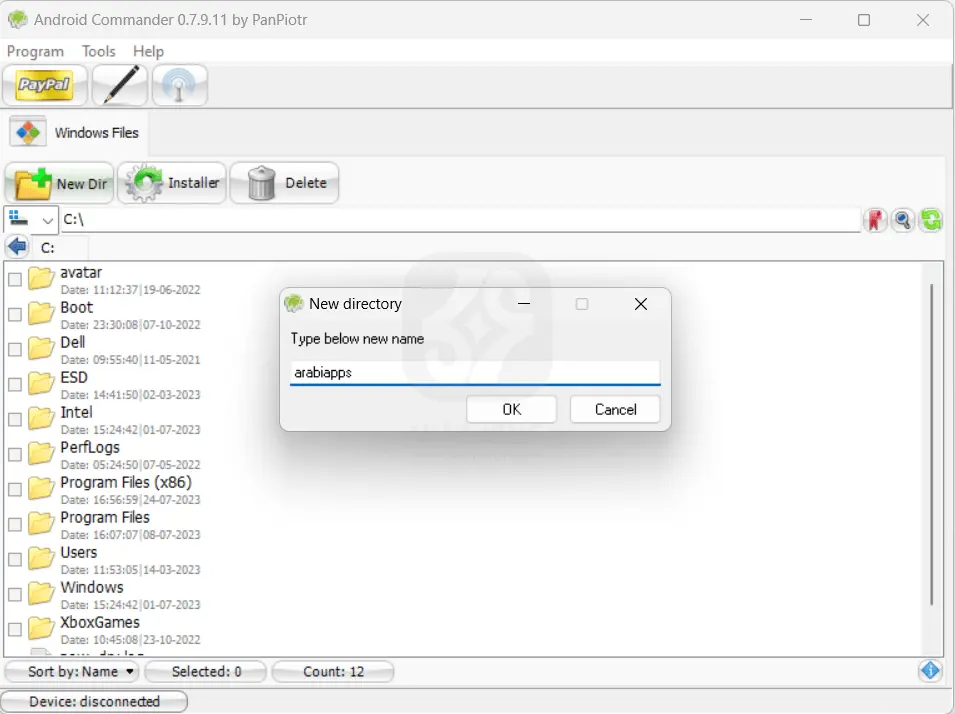Open the wireless connection antenna icon
The width and height of the screenshot is (955, 714).
(x=179, y=85)
